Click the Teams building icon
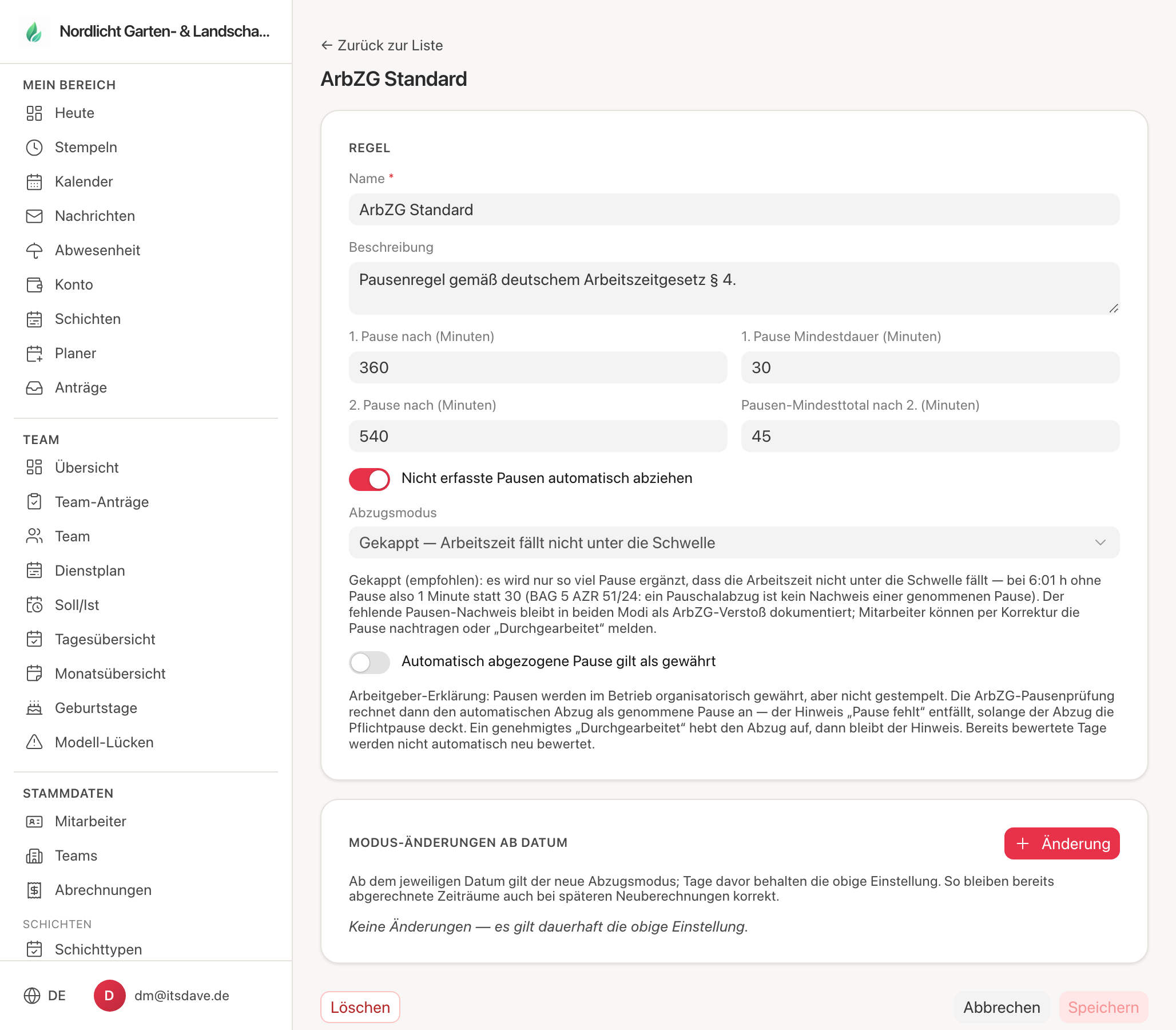The height and width of the screenshot is (1030, 1176). pyautogui.click(x=34, y=857)
